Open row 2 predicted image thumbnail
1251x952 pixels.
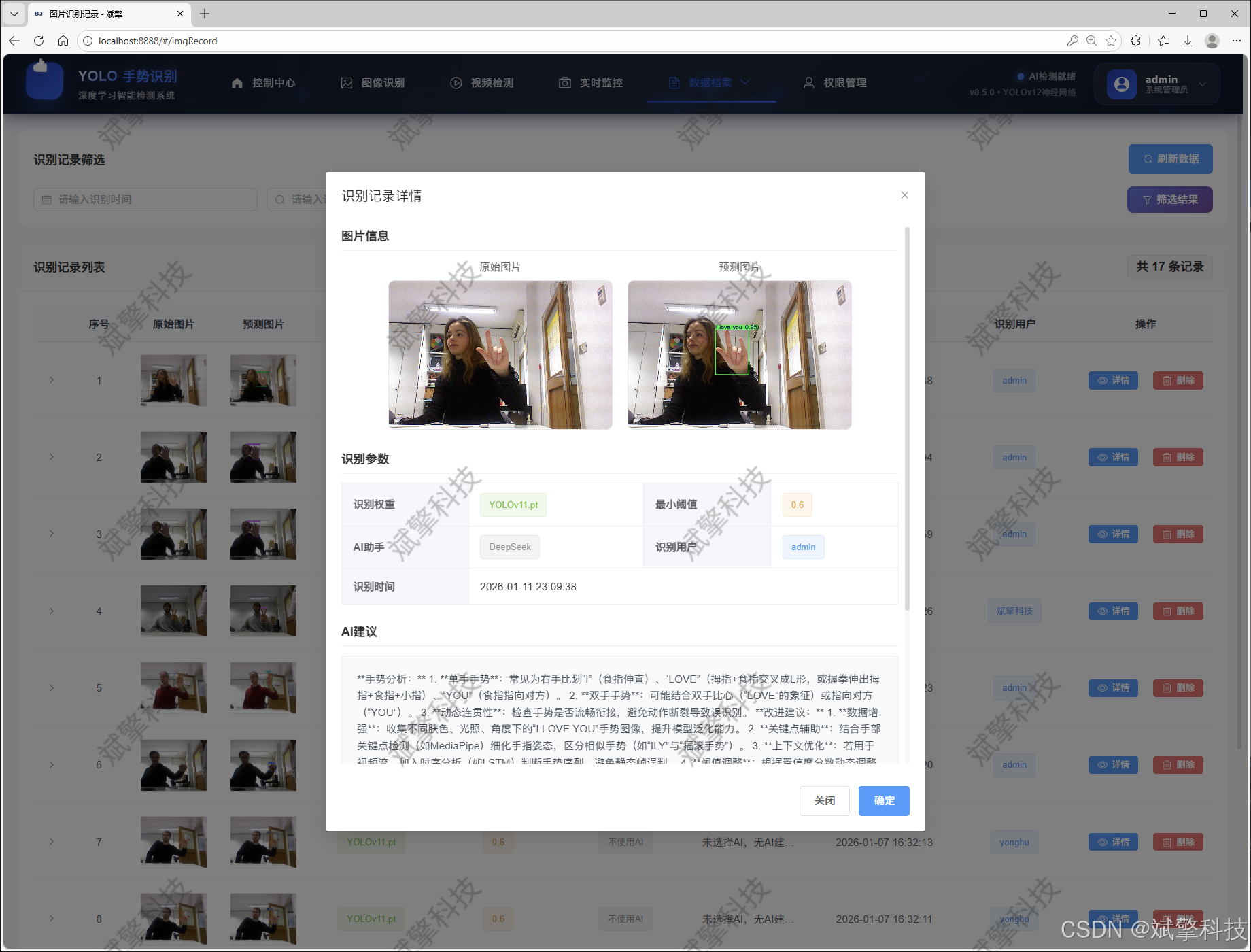[x=263, y=457]
